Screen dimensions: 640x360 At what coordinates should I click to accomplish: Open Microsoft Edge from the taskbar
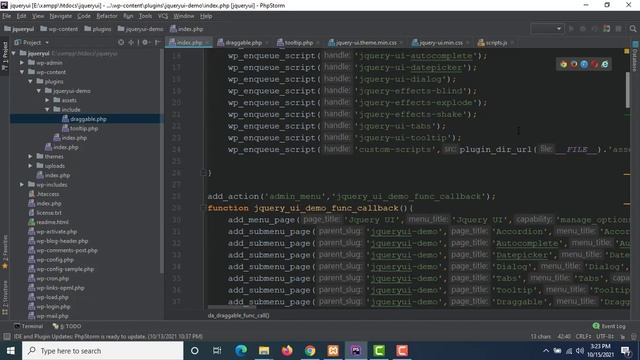point(241,351)
